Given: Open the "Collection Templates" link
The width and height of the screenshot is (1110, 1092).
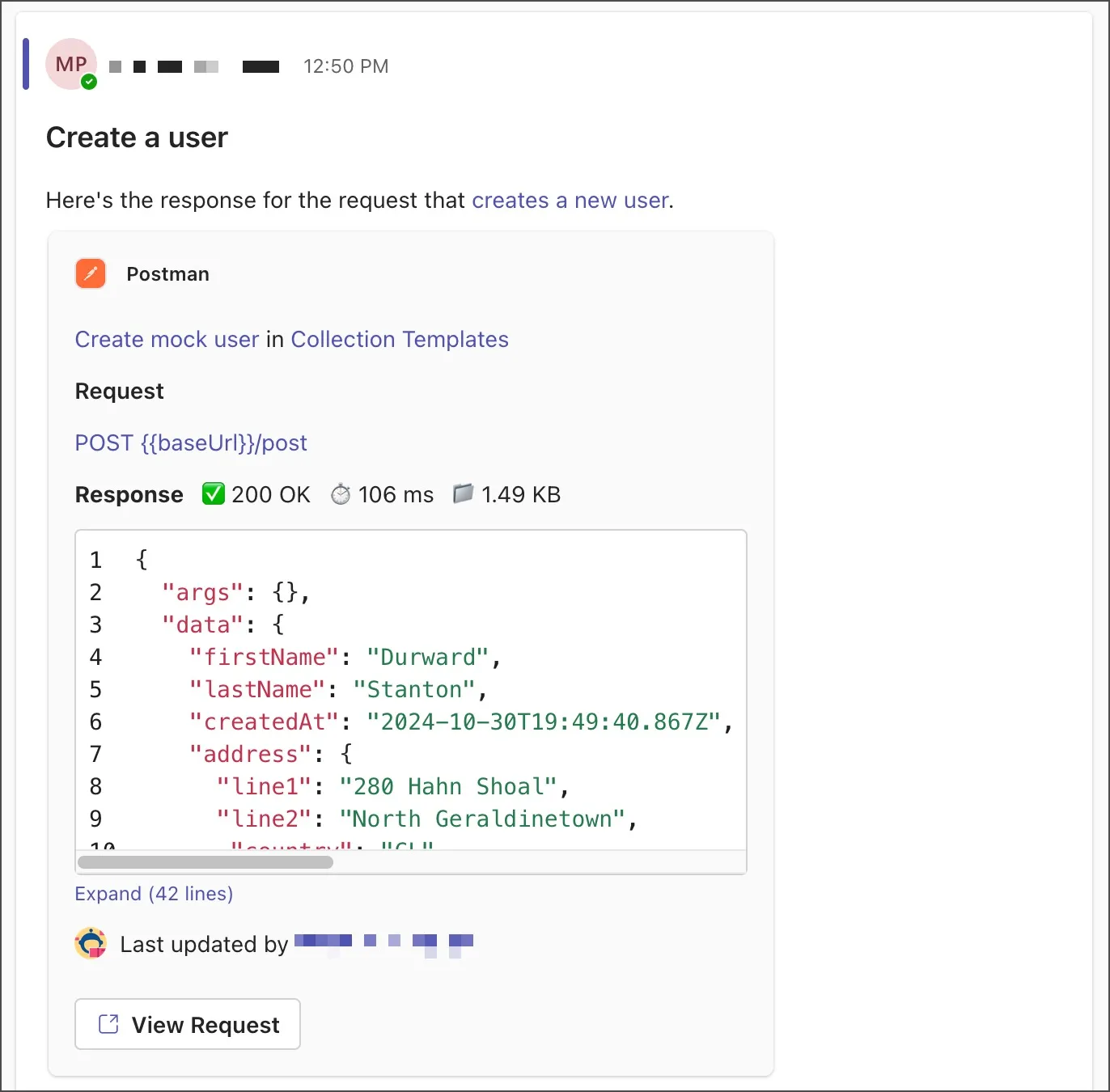Looking at the screenshot, I should point(400,339).
